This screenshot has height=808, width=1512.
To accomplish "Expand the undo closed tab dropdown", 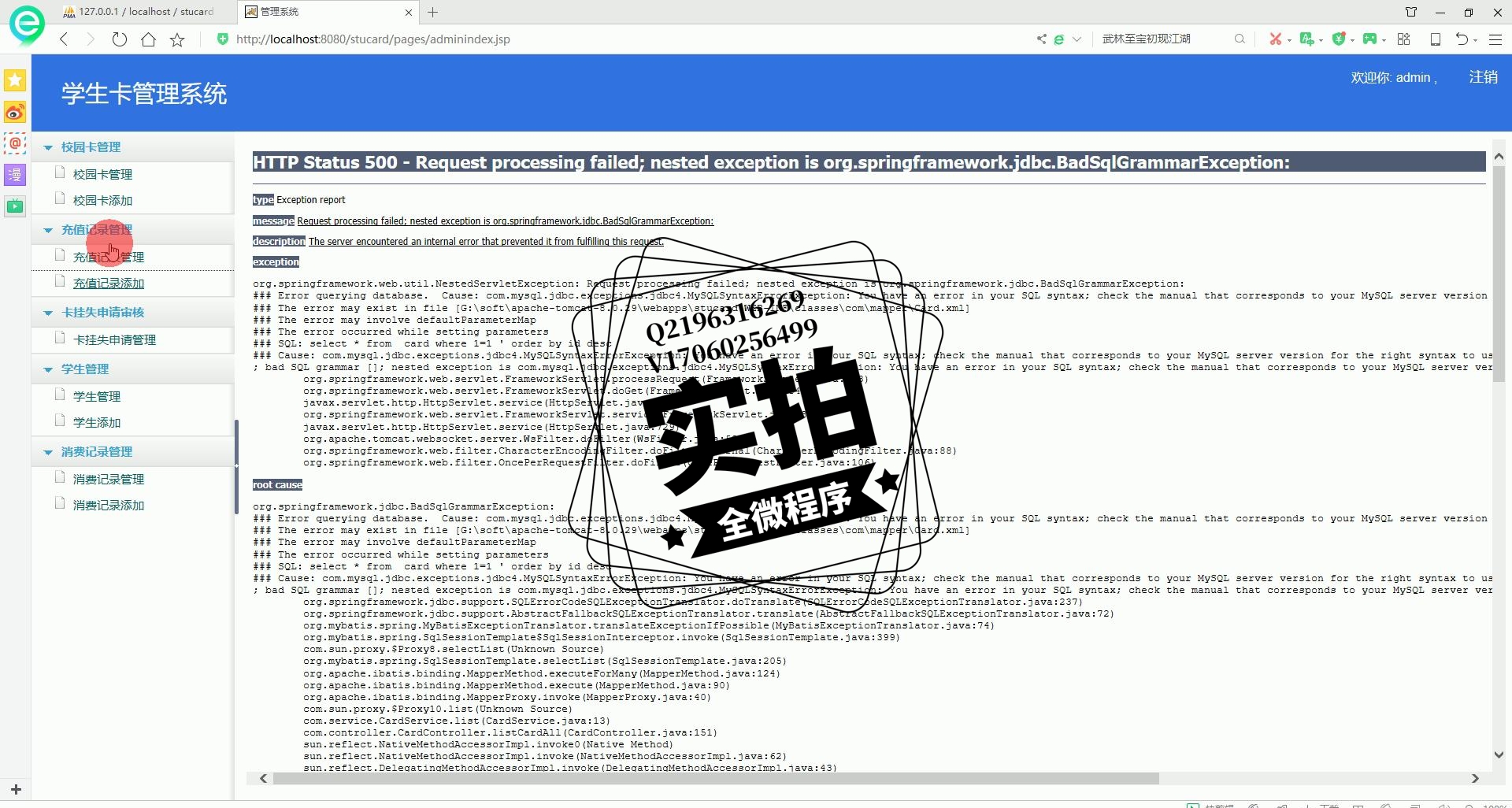I will pos(1475,40).
